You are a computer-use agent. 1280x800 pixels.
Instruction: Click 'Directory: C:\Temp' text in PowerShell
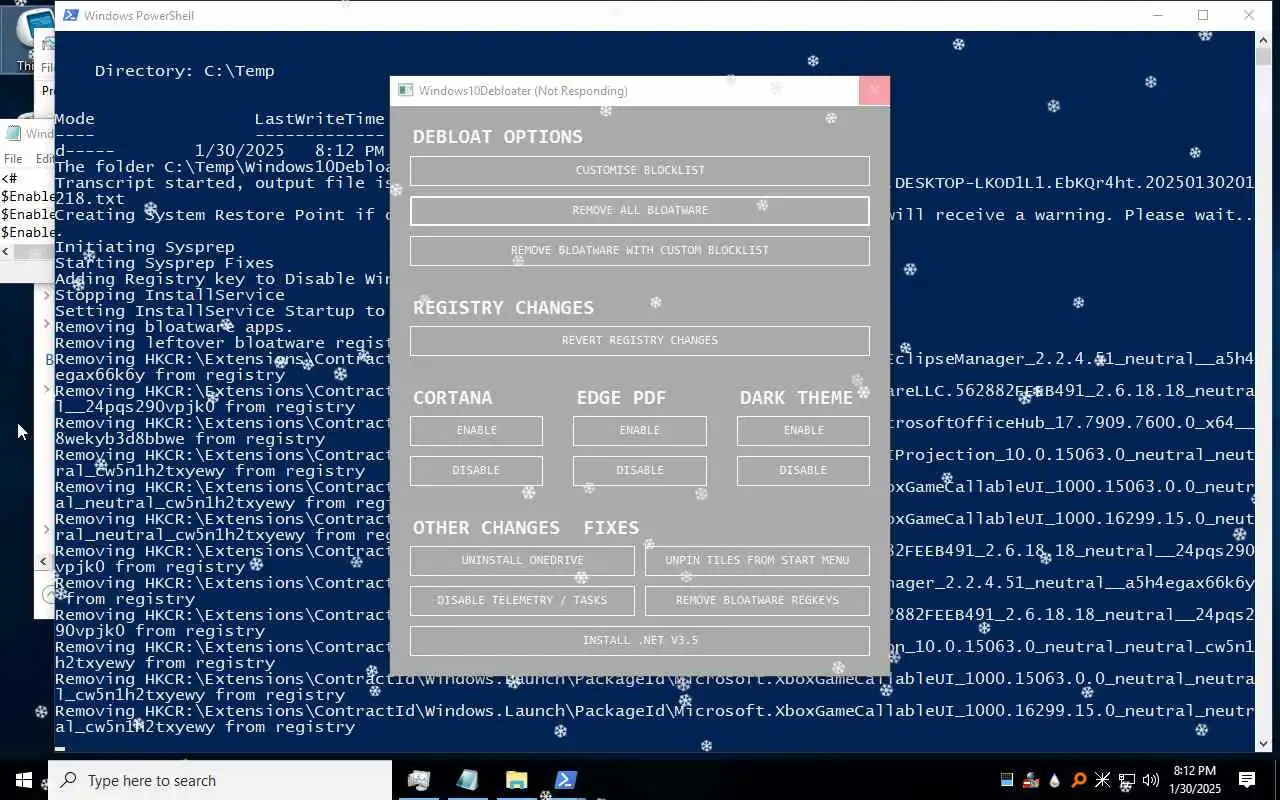point(184,71)
